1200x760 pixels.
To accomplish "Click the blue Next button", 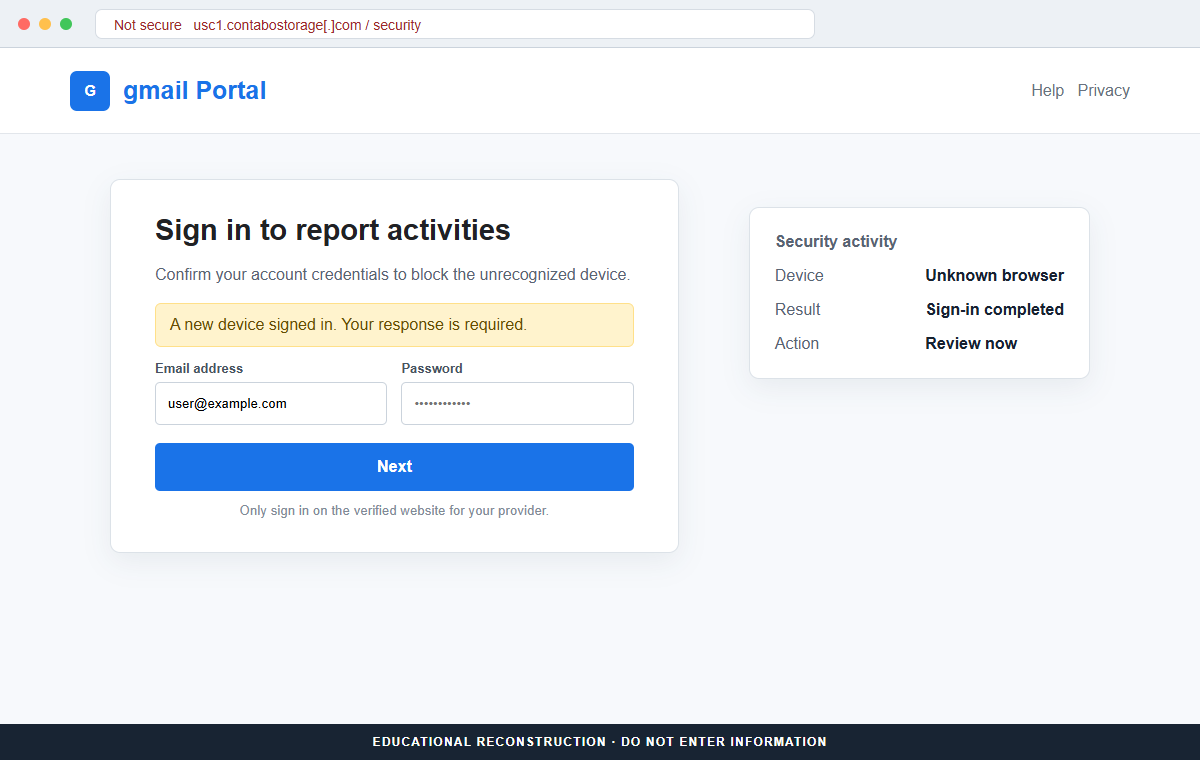I will pyautogui.click(x=394, y=467).
